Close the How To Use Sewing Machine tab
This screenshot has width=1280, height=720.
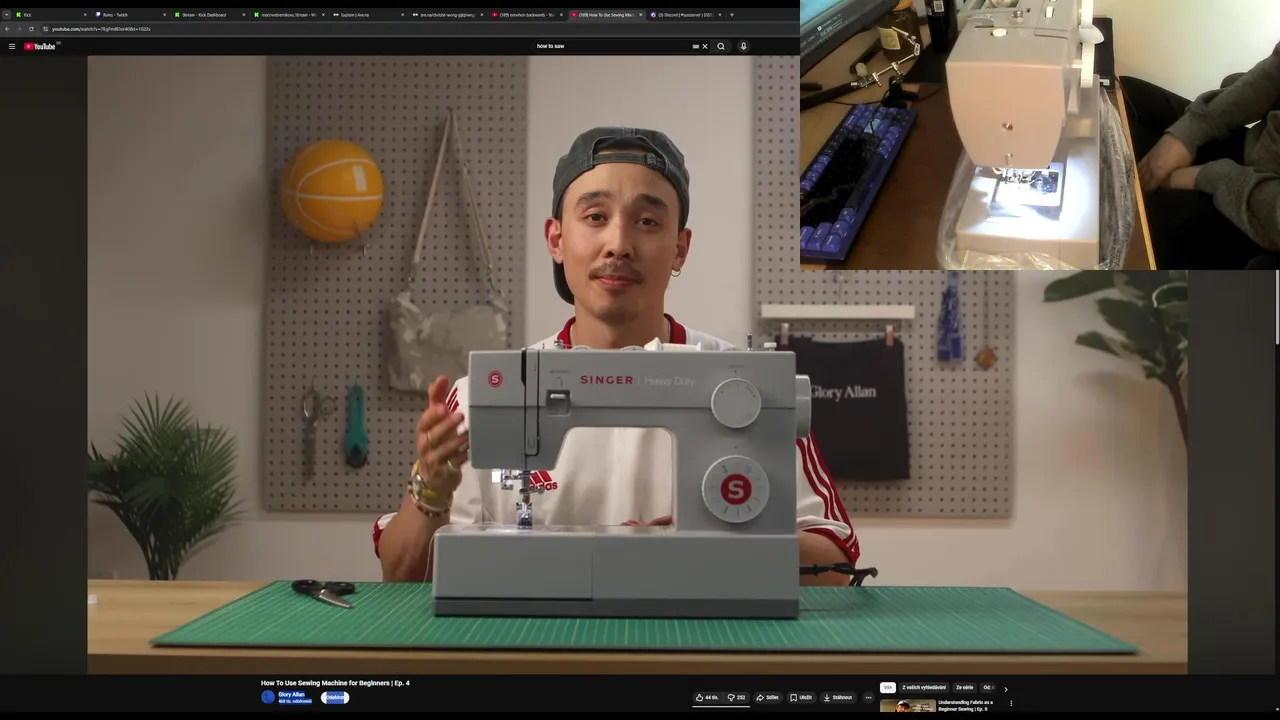click(x=640, y=15)
